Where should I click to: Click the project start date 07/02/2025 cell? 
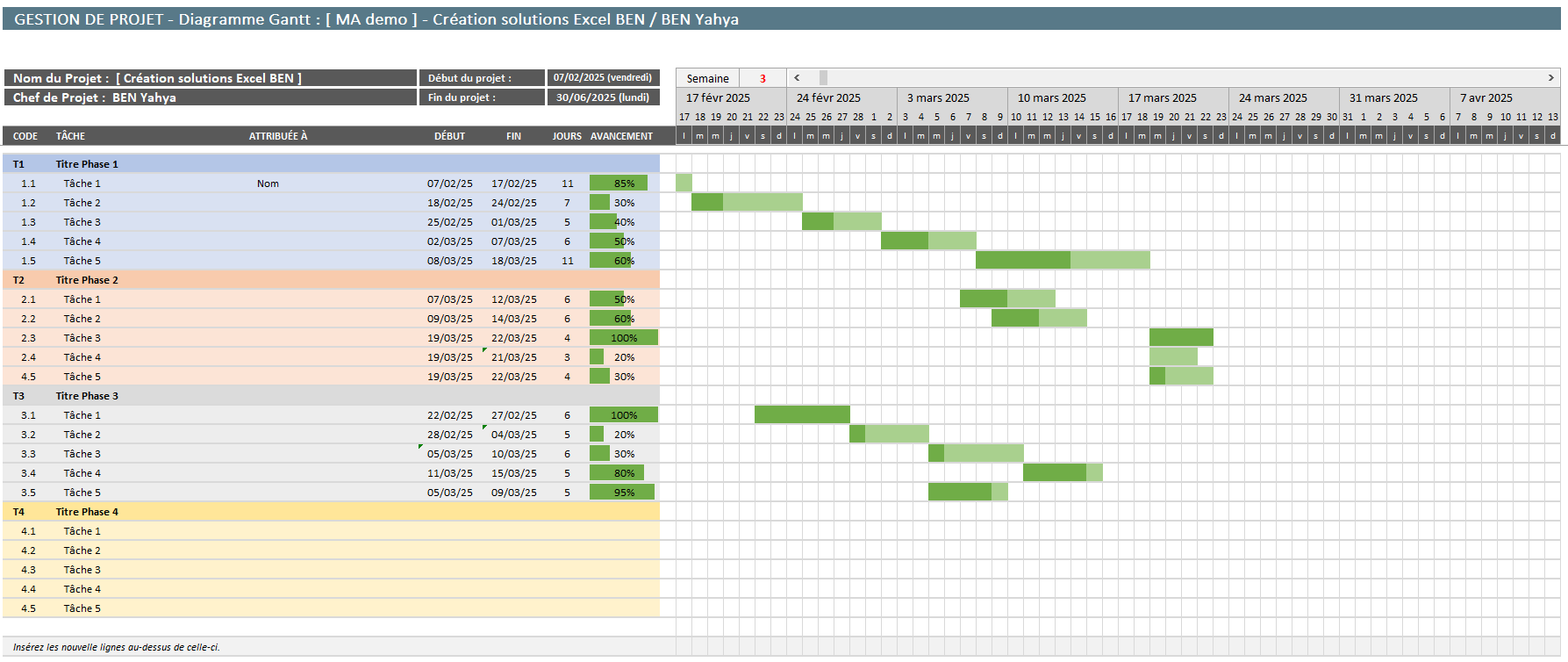[603, 78]
